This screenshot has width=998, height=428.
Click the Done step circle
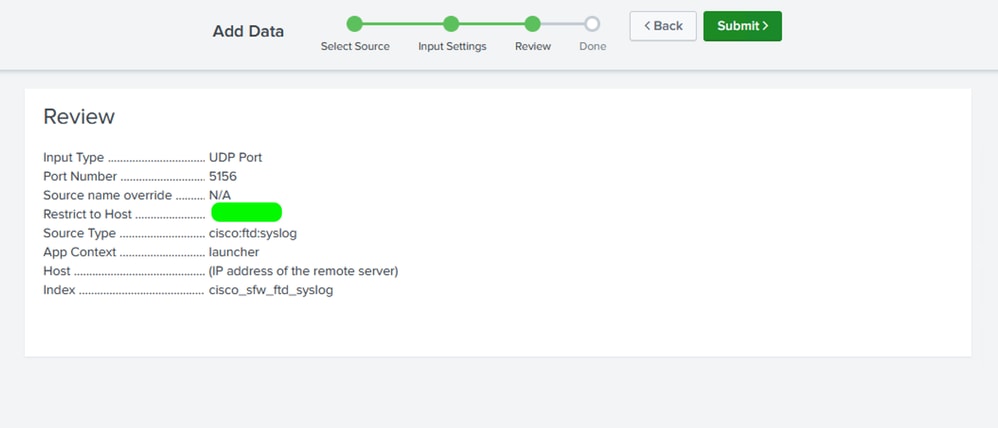click(592, 24)
